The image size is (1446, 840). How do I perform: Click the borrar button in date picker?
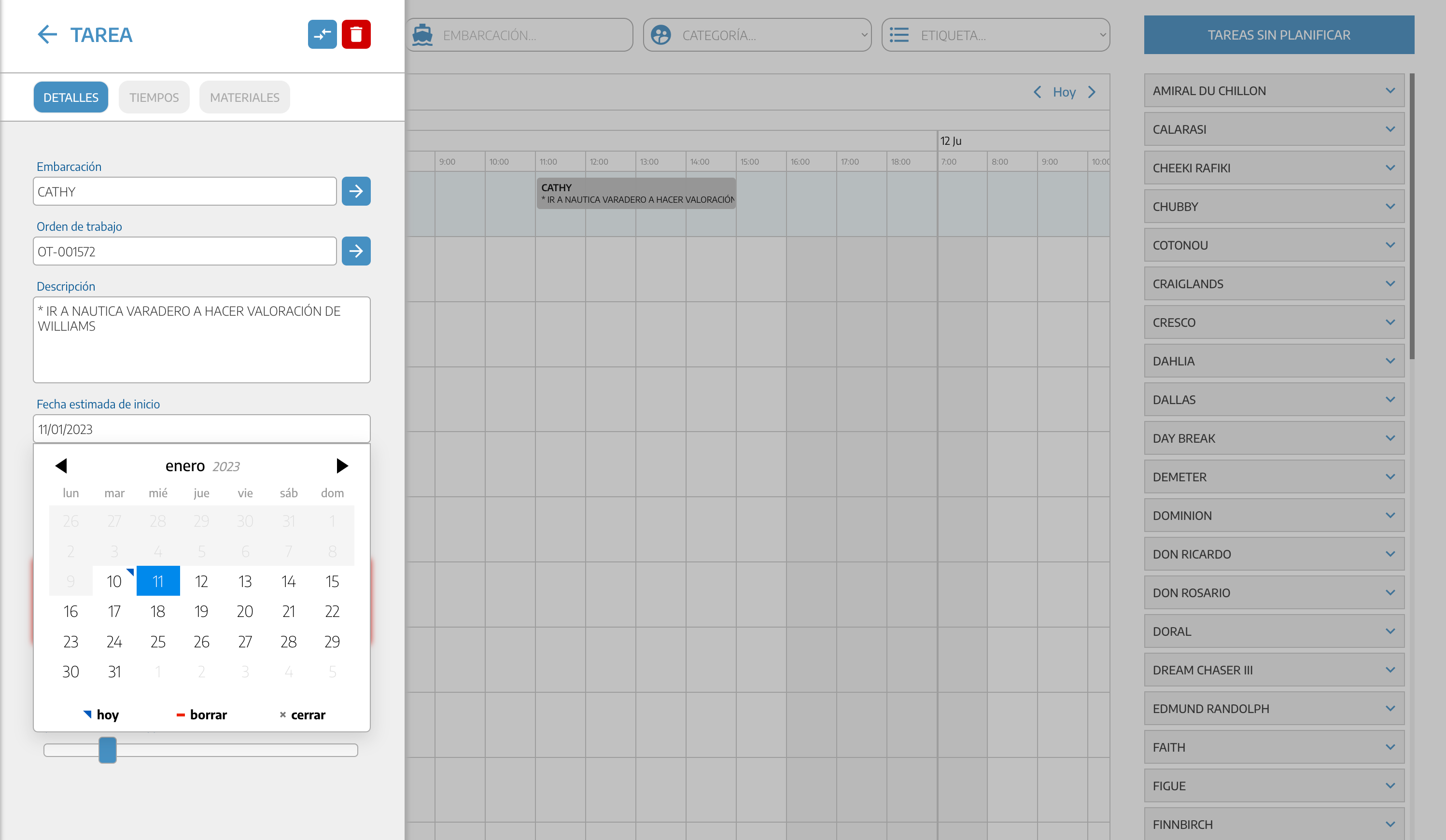[x=201, y=715]
